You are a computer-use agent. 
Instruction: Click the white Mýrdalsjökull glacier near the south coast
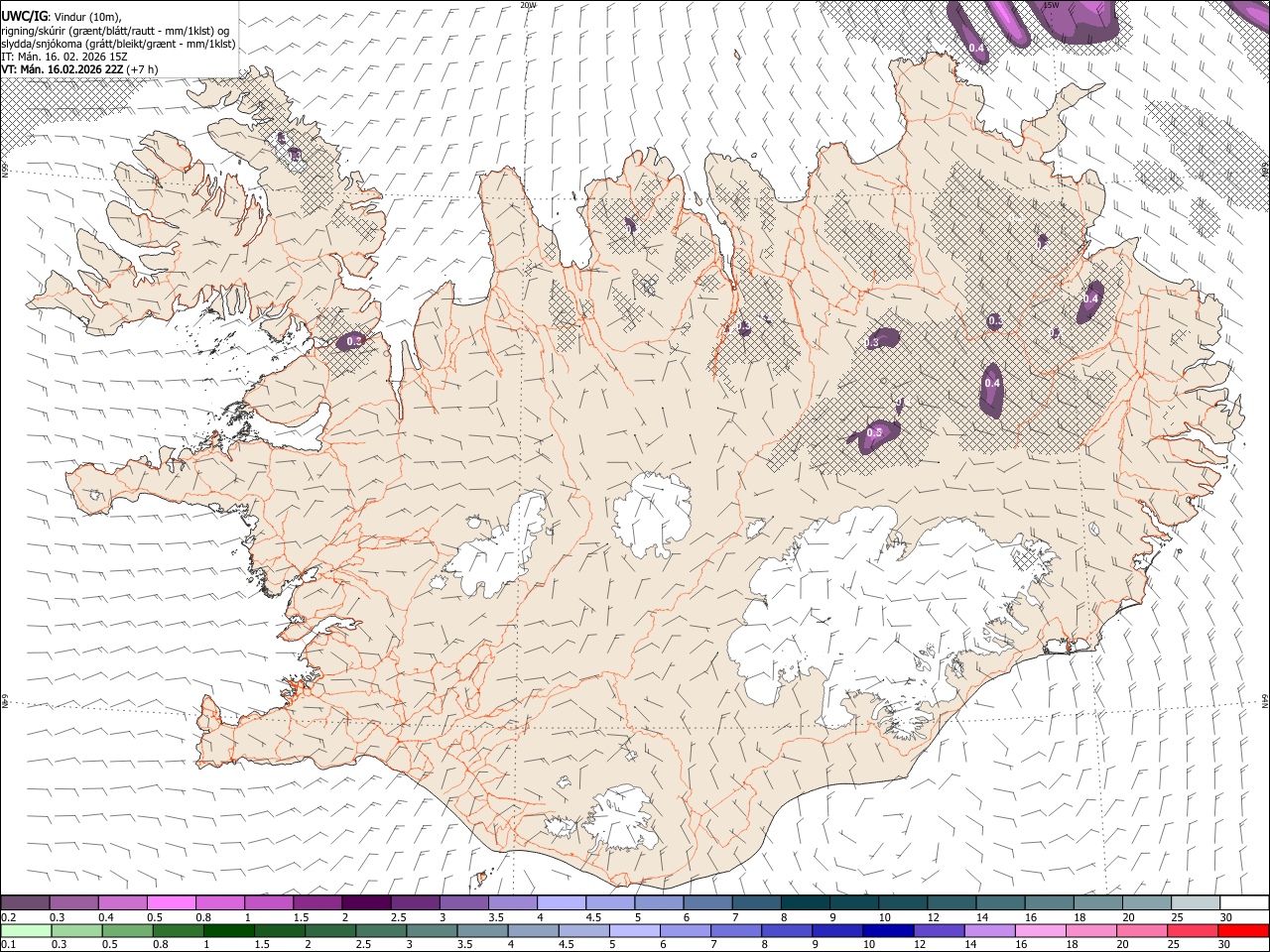[x=623, y=820]
